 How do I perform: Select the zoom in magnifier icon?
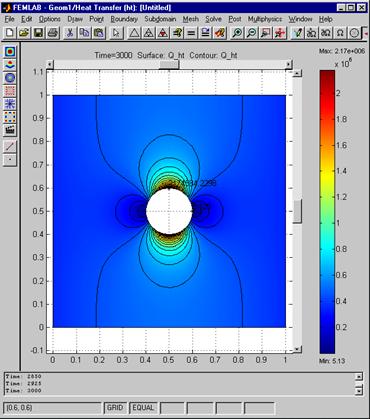click(237, 33)
